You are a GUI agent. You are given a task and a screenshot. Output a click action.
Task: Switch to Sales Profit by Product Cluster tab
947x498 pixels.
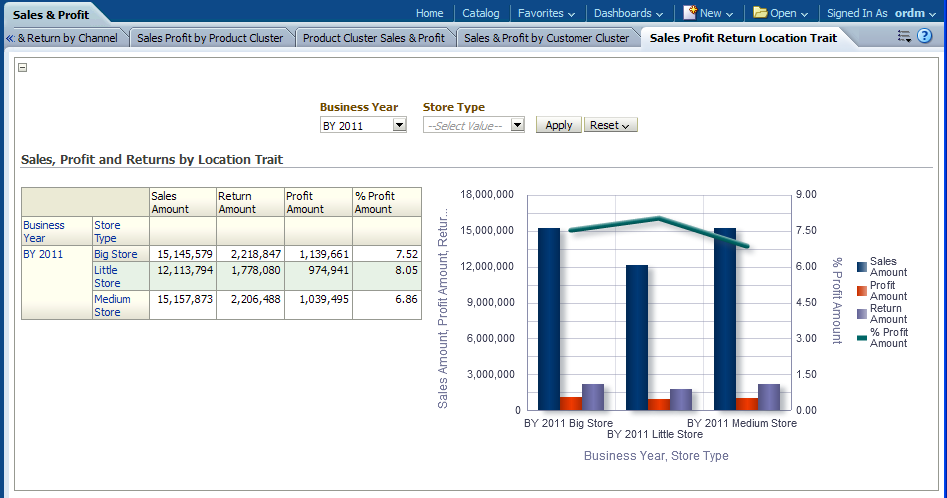[x=210, y=38]
